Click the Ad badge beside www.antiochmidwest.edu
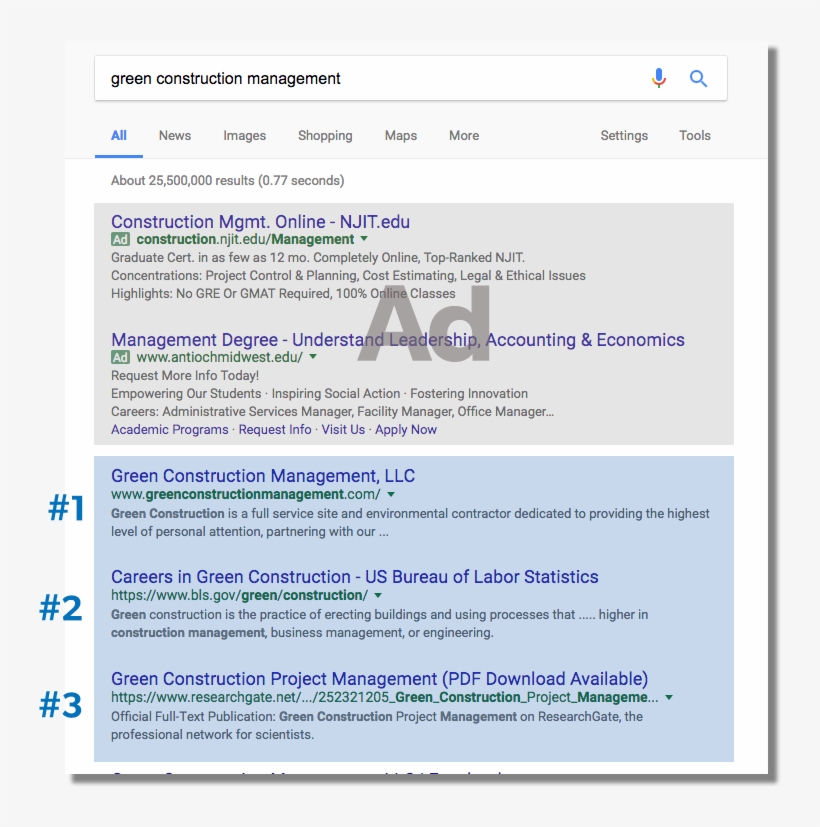This screenshot has height=827, width=820. [x=122, y=357]
